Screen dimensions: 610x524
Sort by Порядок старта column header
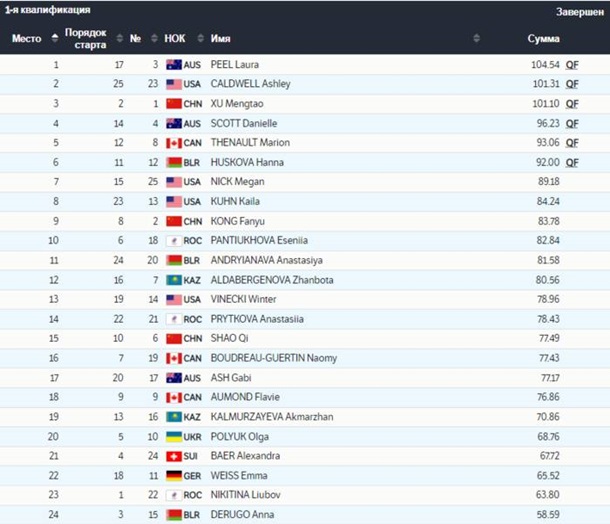point(85,38)
